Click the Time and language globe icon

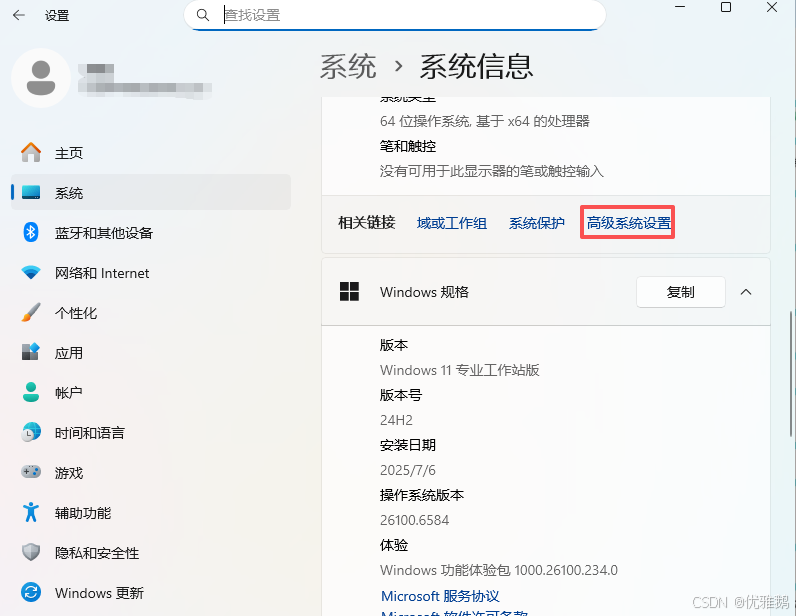pos(31,432)
